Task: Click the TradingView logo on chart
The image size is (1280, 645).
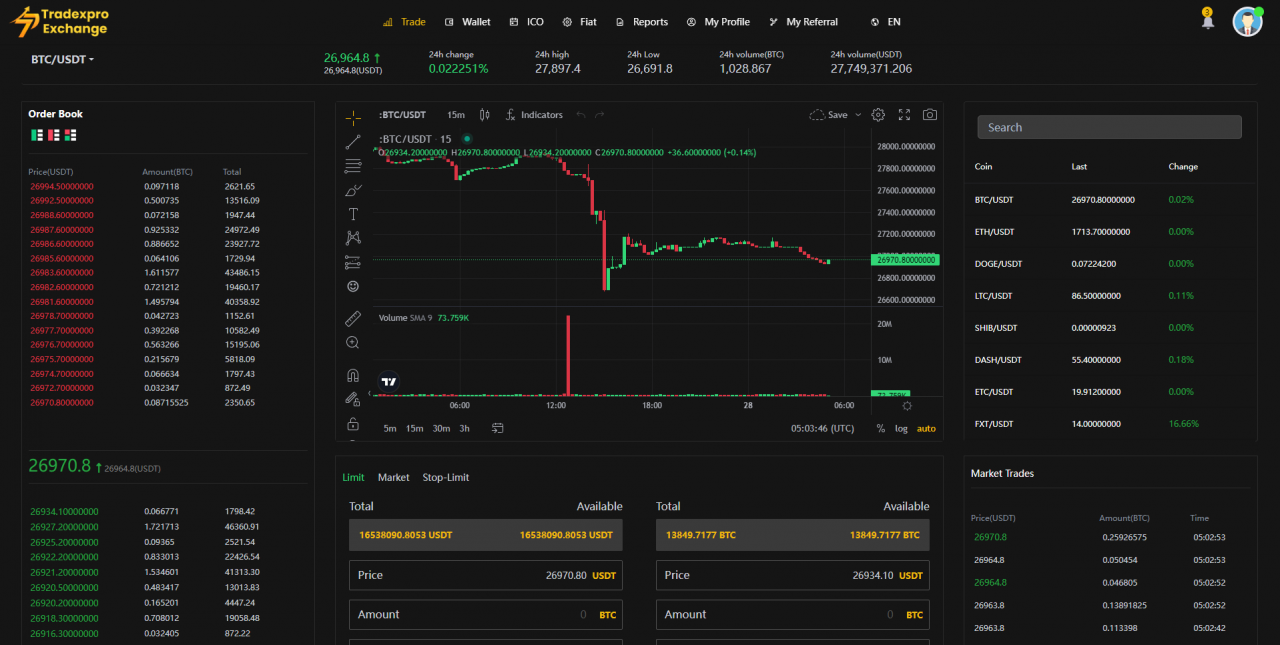Action: point(389,381)
